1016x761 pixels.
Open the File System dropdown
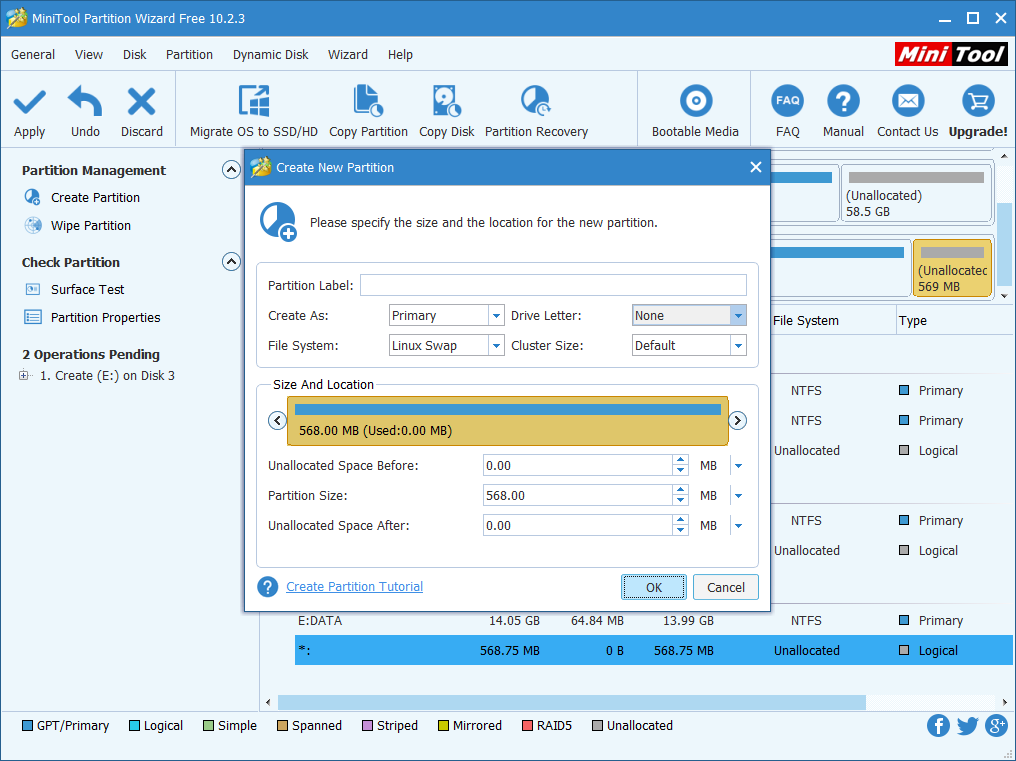click(x=496, y=346)
